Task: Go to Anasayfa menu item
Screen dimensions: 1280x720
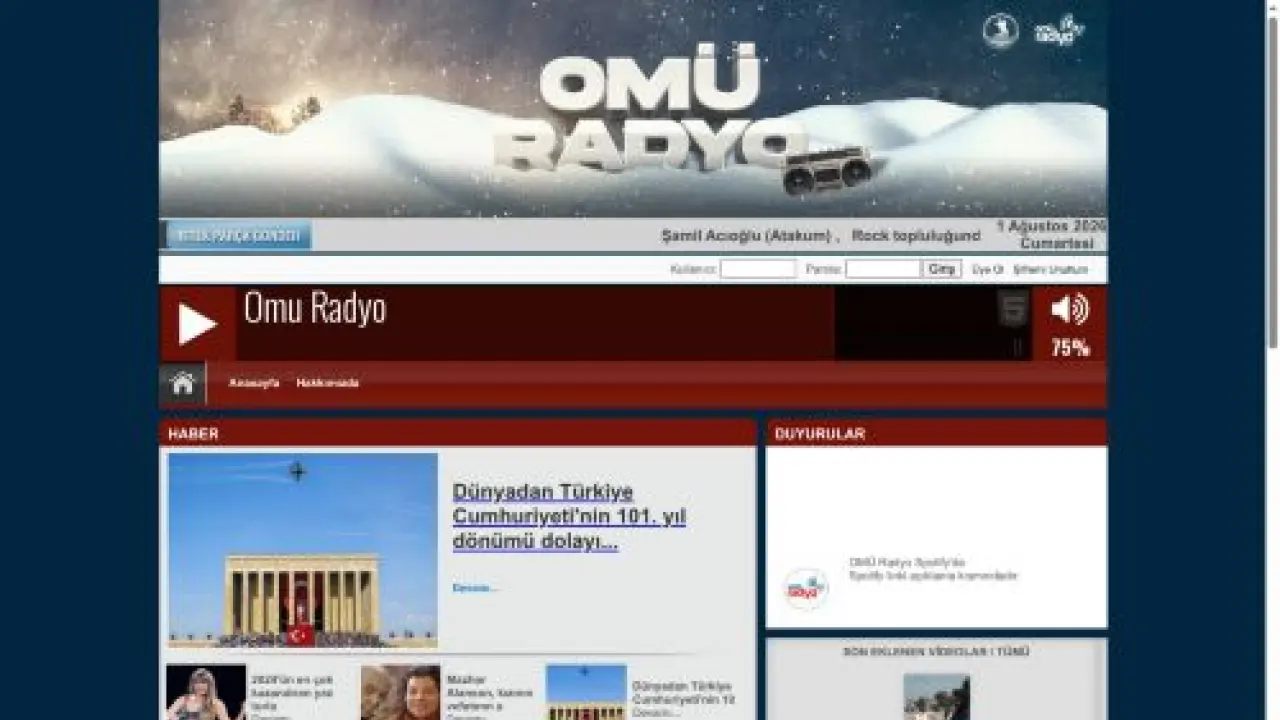Action: tap(254, 383)
